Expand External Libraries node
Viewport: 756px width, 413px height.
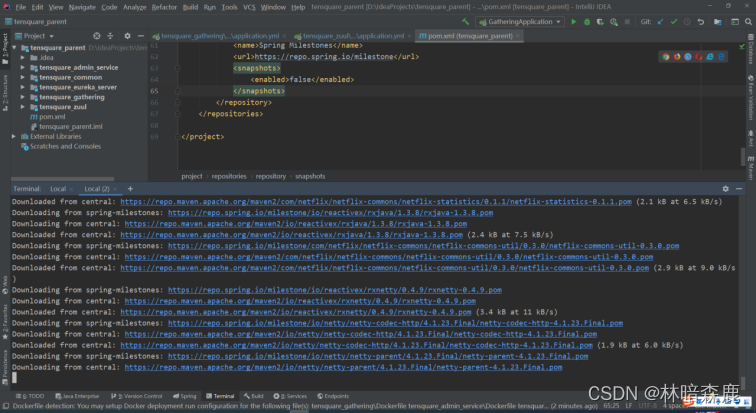(x=14, y=136)
